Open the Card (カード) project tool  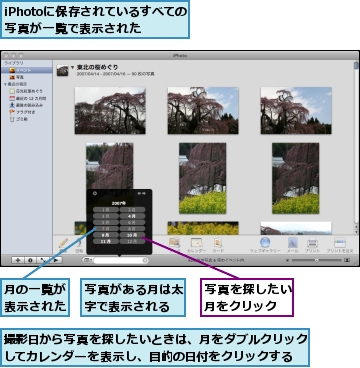pos(218,245)
